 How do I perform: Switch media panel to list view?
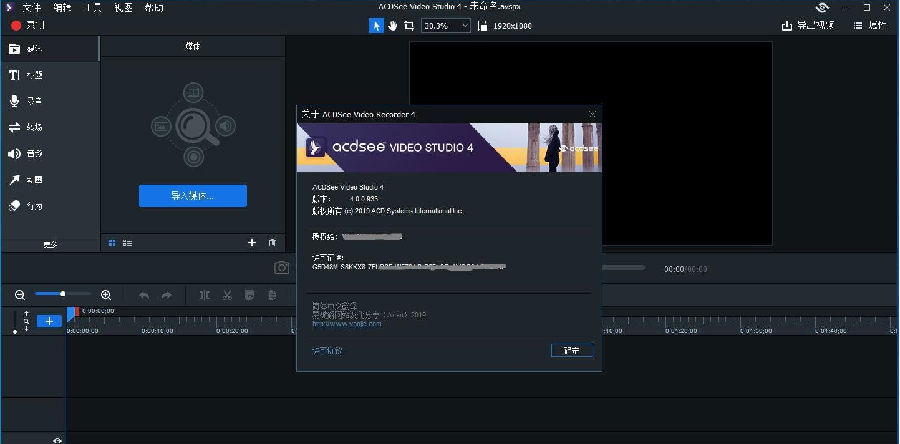pos(127,243)
